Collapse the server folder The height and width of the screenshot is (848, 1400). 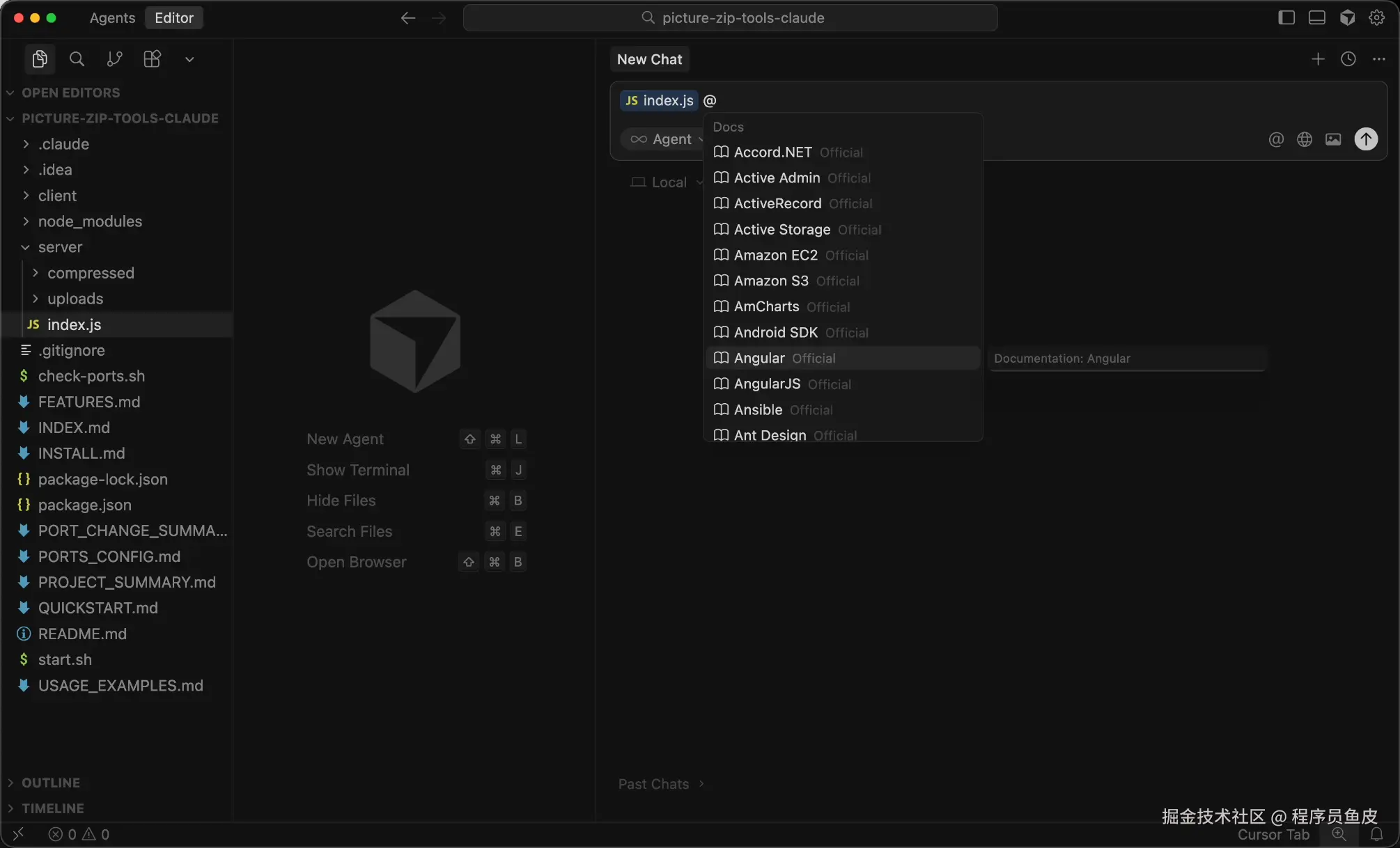(60, 247)
